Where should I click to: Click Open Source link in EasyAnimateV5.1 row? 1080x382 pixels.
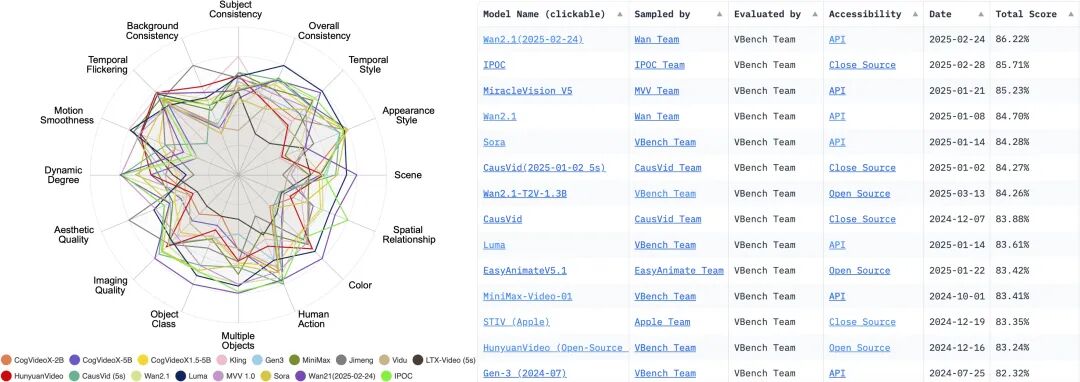[x=860, y=270]
